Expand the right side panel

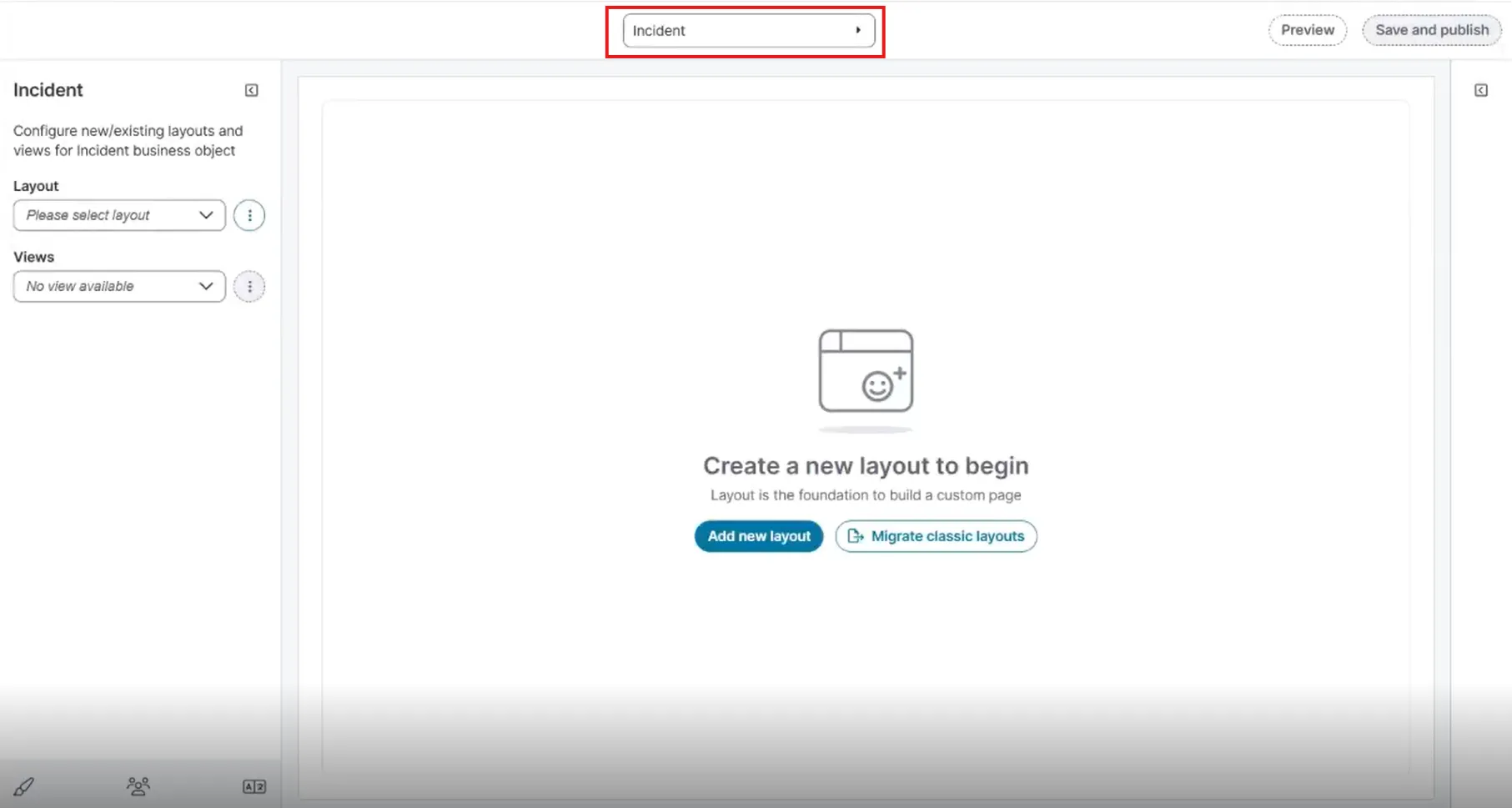click(1480, 90)
